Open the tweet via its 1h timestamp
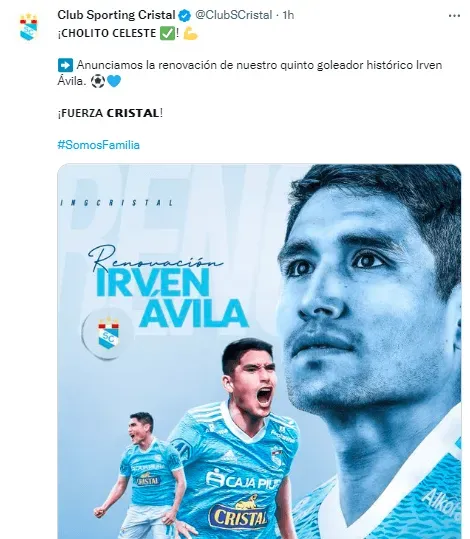This screenshot has height=539, width=470. pyautogui.click(x=288, y=15)
